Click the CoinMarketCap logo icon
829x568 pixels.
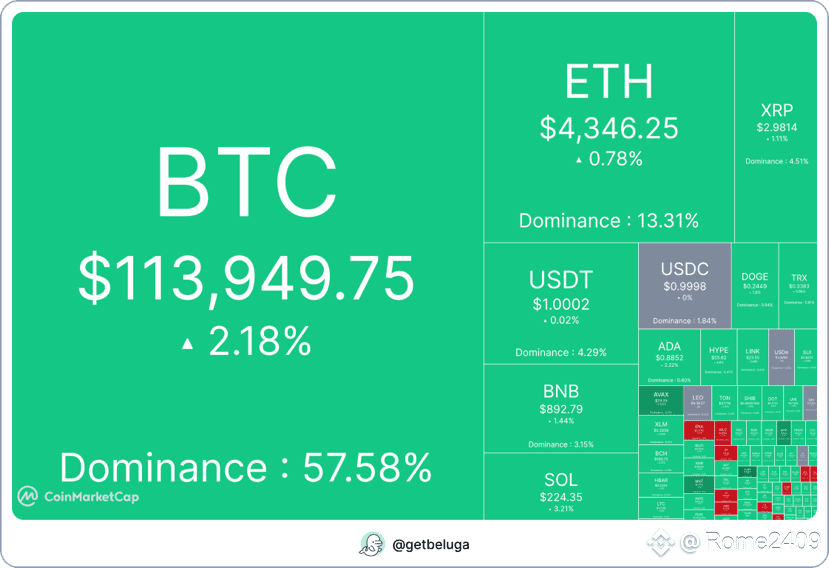point(27,496)
